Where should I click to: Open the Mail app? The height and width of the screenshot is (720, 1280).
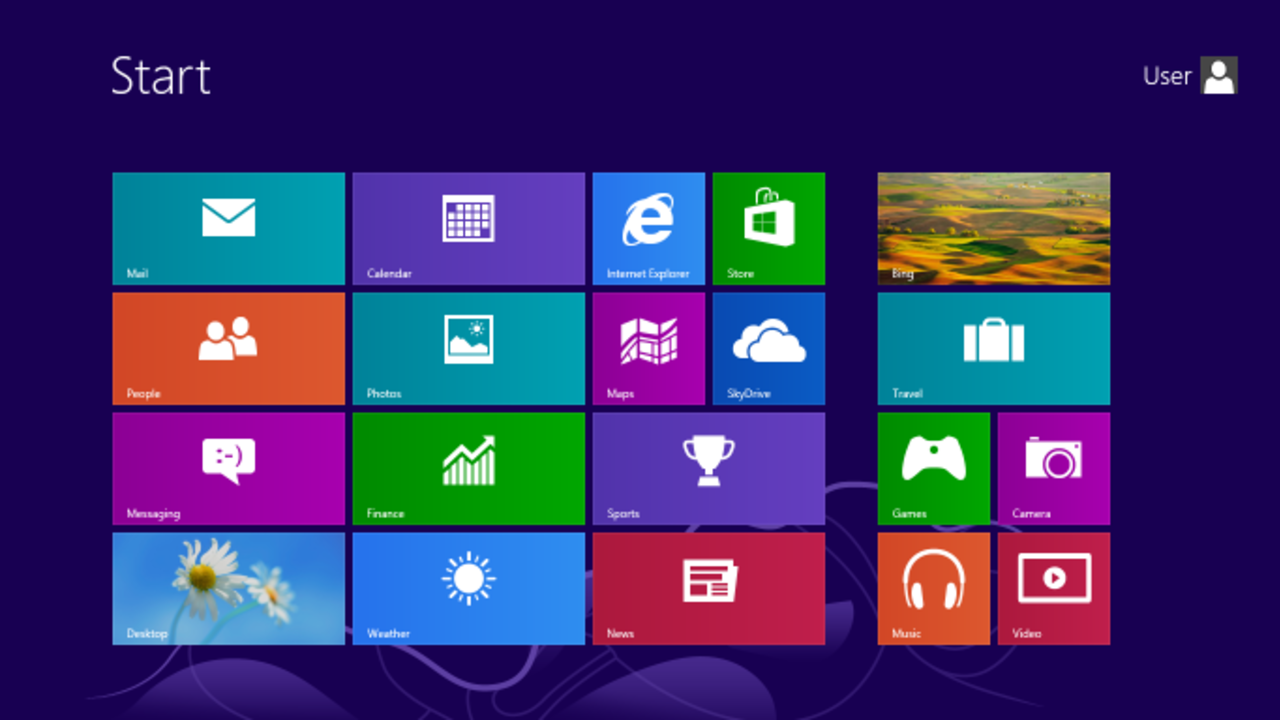[228, 228]
